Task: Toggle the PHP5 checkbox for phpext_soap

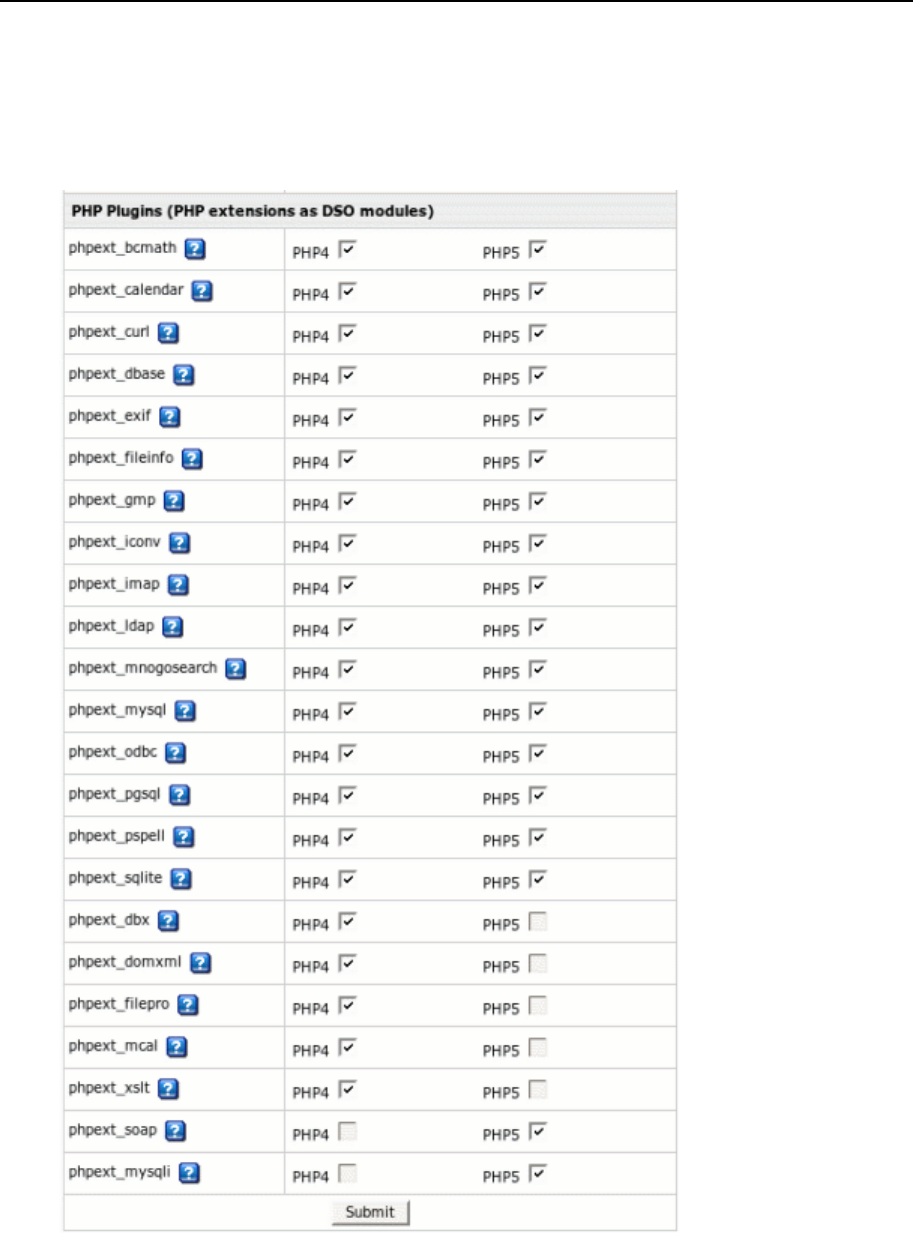Action: point(538,1131)
